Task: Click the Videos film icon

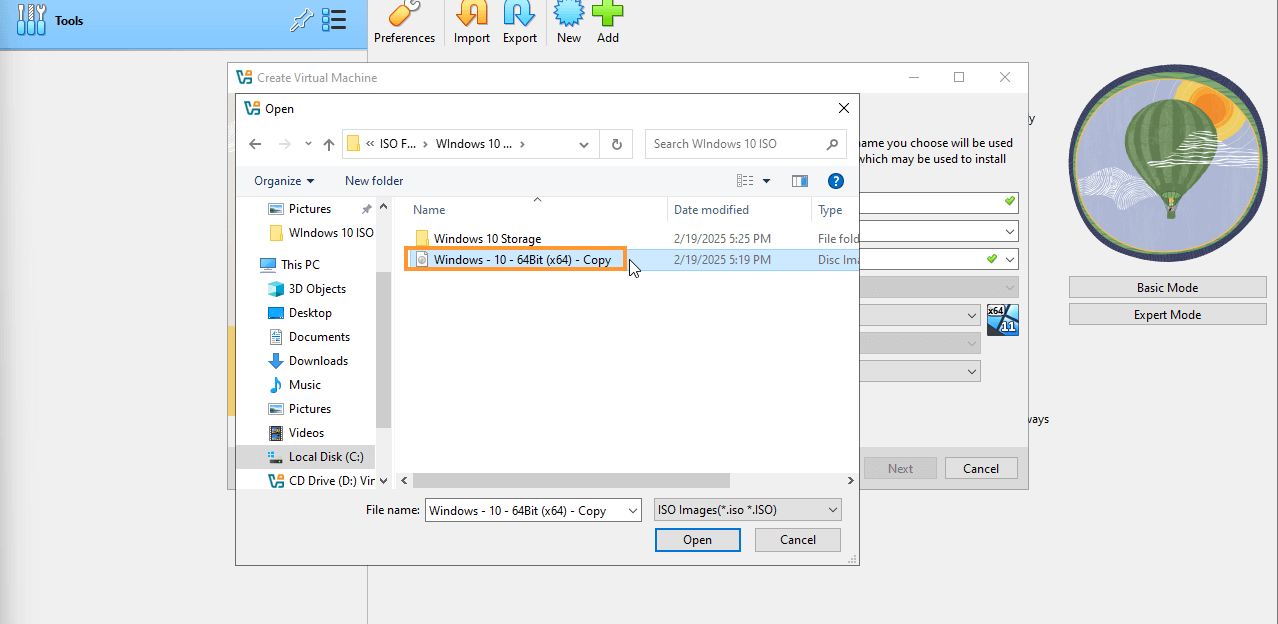Action: [x=276, y=433]
